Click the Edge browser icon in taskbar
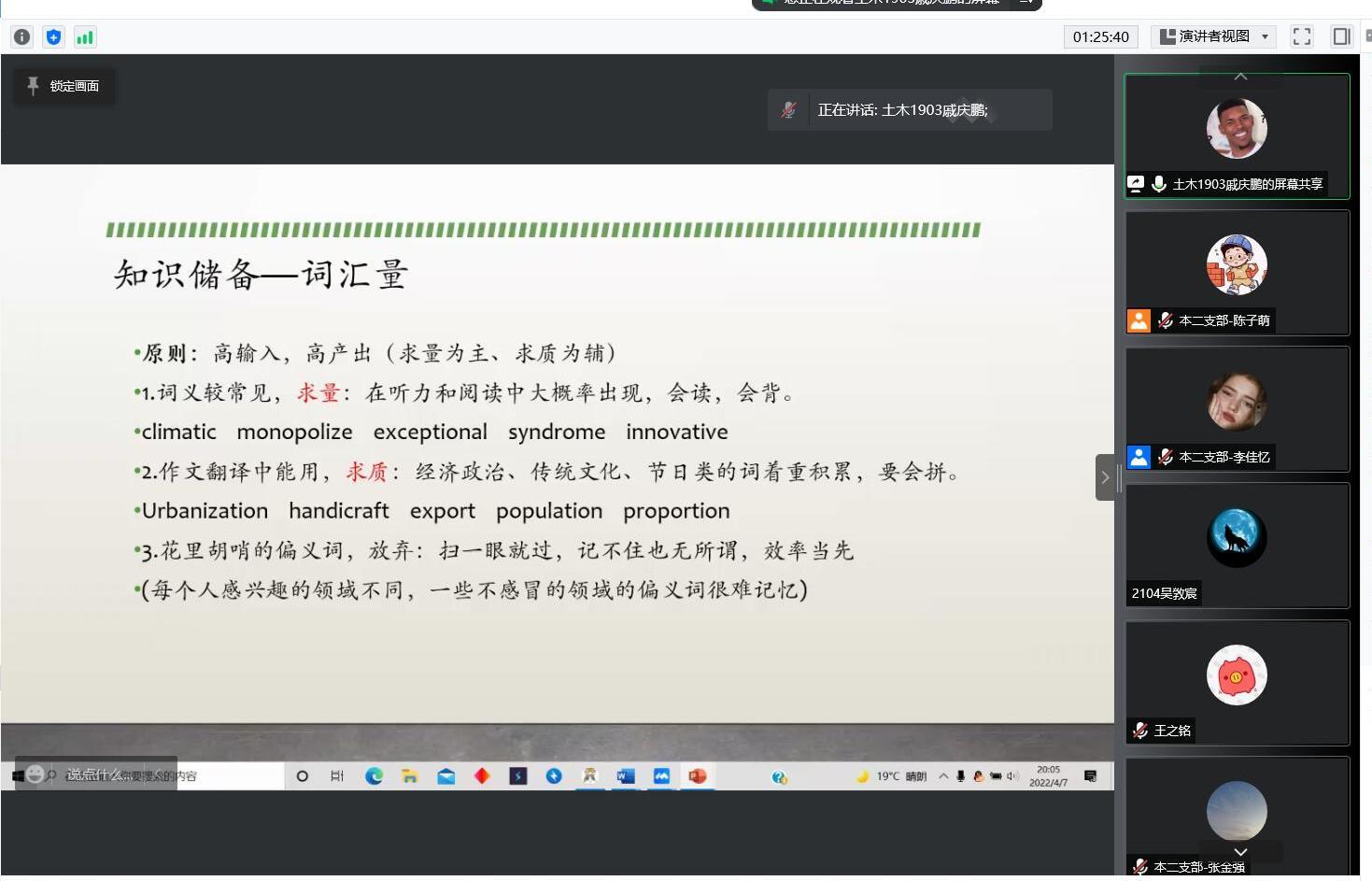Screen dimensions: 1372x881 pyautogui.click(x=374, y=776)
